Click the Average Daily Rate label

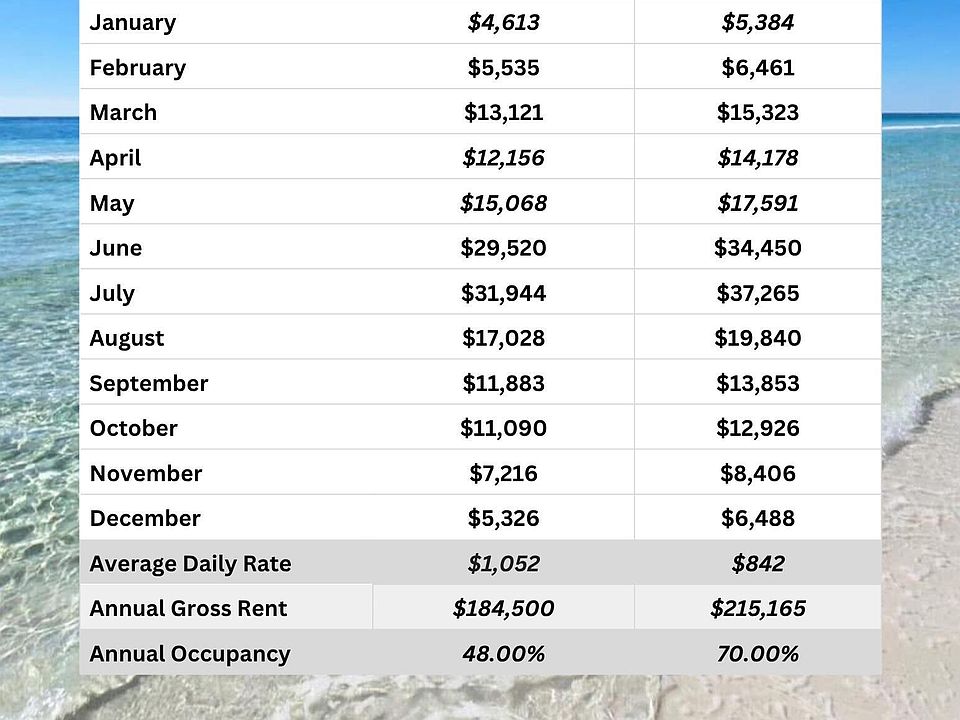[x=190, y=564]
